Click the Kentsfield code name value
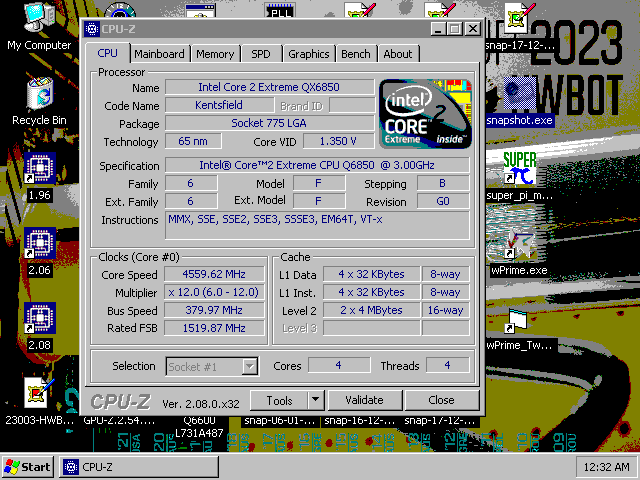This screenshot has width=640, height=480. (x=219, y=105)
